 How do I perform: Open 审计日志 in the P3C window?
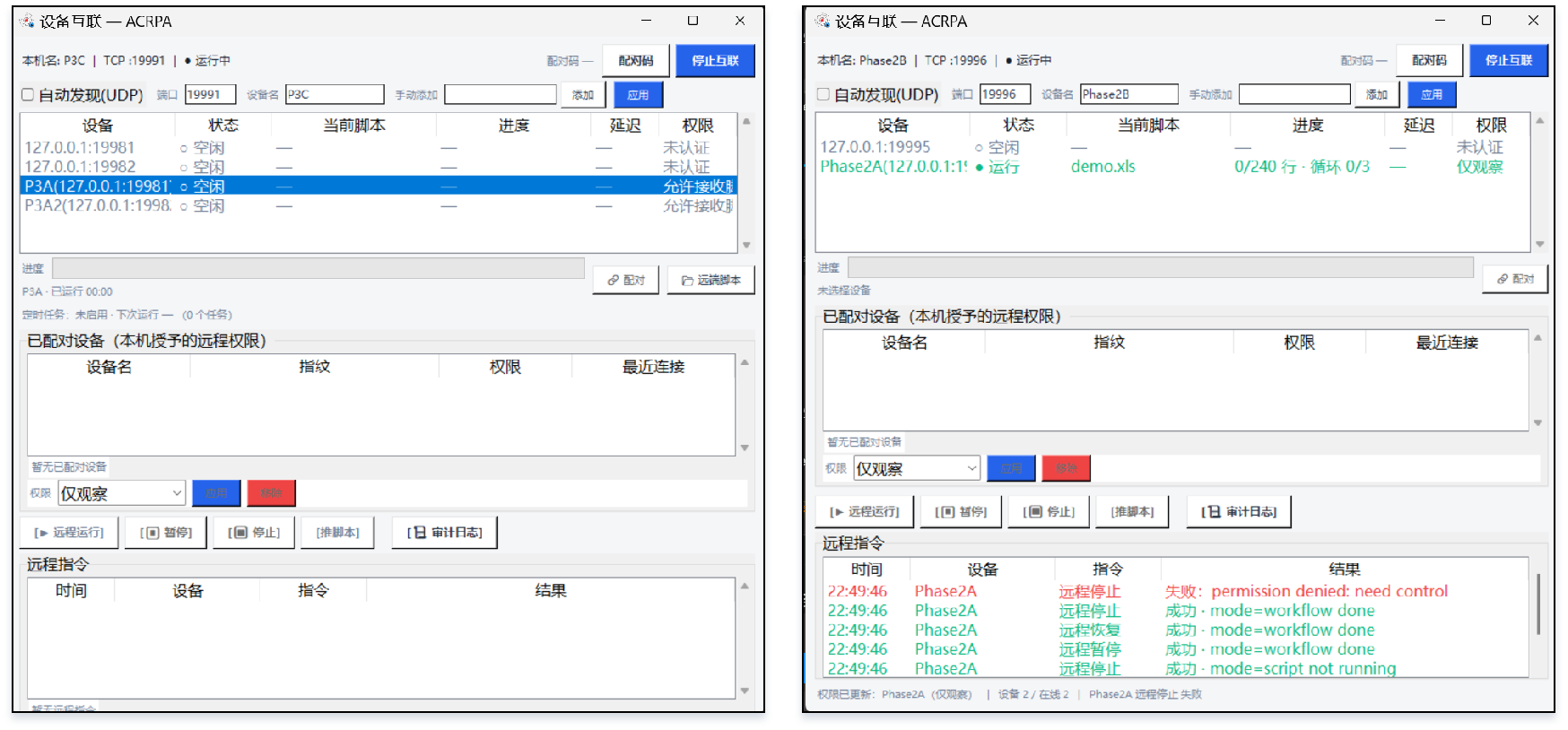[x=445, y=533]
